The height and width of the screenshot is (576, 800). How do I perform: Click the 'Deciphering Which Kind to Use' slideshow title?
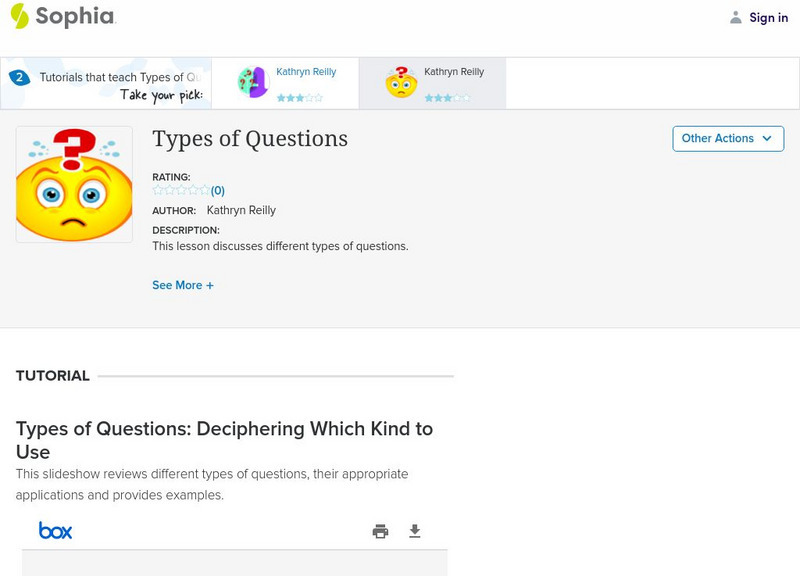[x=224, y=440]
